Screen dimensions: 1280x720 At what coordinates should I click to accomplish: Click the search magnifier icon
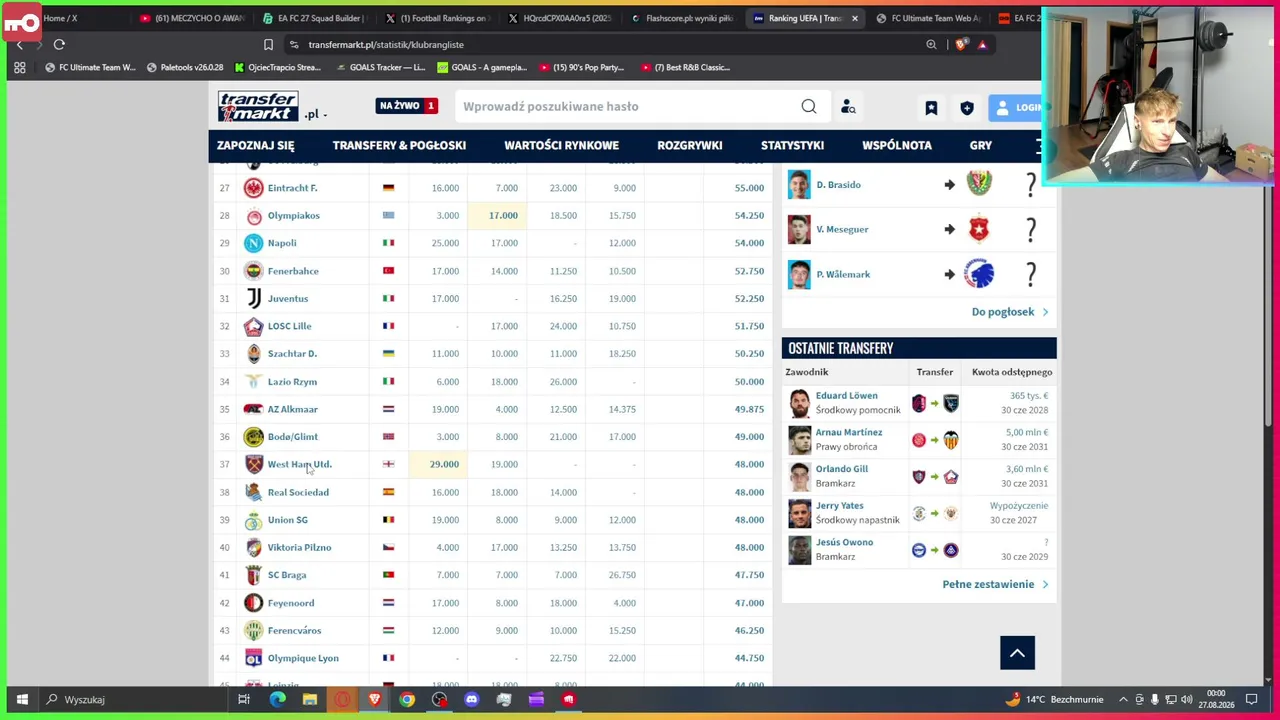click(808, 107)
